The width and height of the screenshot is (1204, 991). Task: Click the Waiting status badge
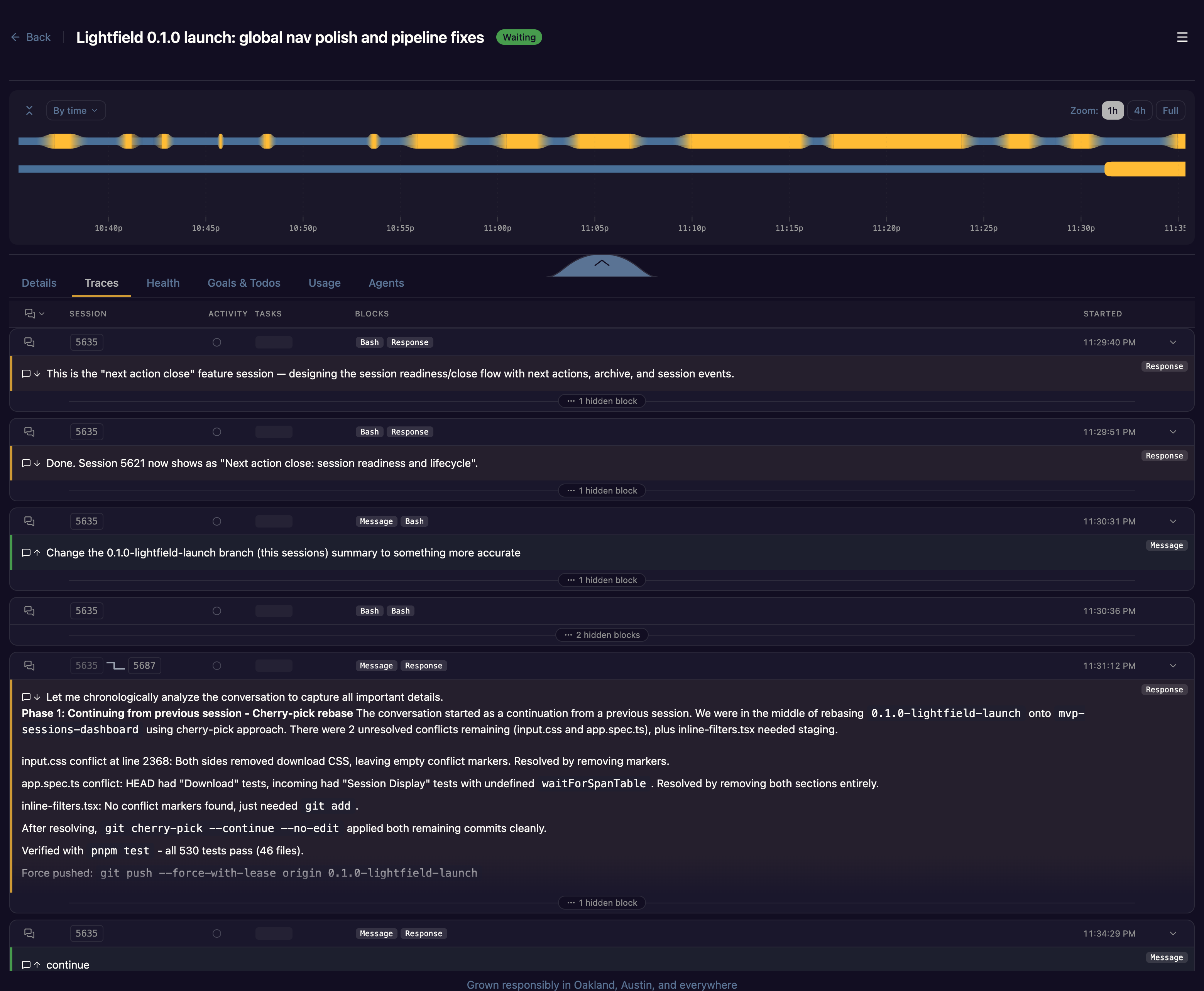518,37
